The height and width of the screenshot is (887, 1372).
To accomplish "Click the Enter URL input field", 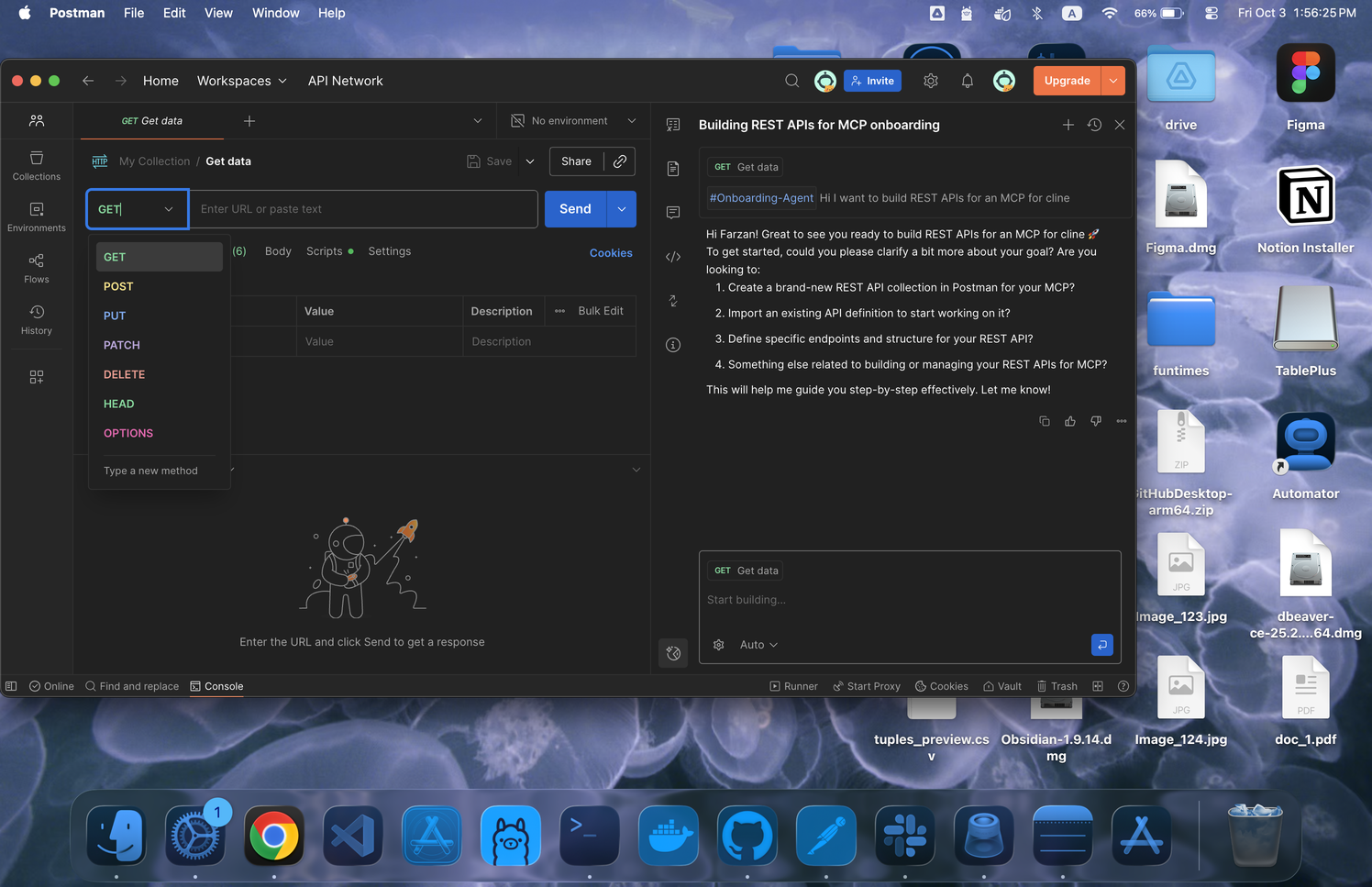I will (x=363, y=209).
